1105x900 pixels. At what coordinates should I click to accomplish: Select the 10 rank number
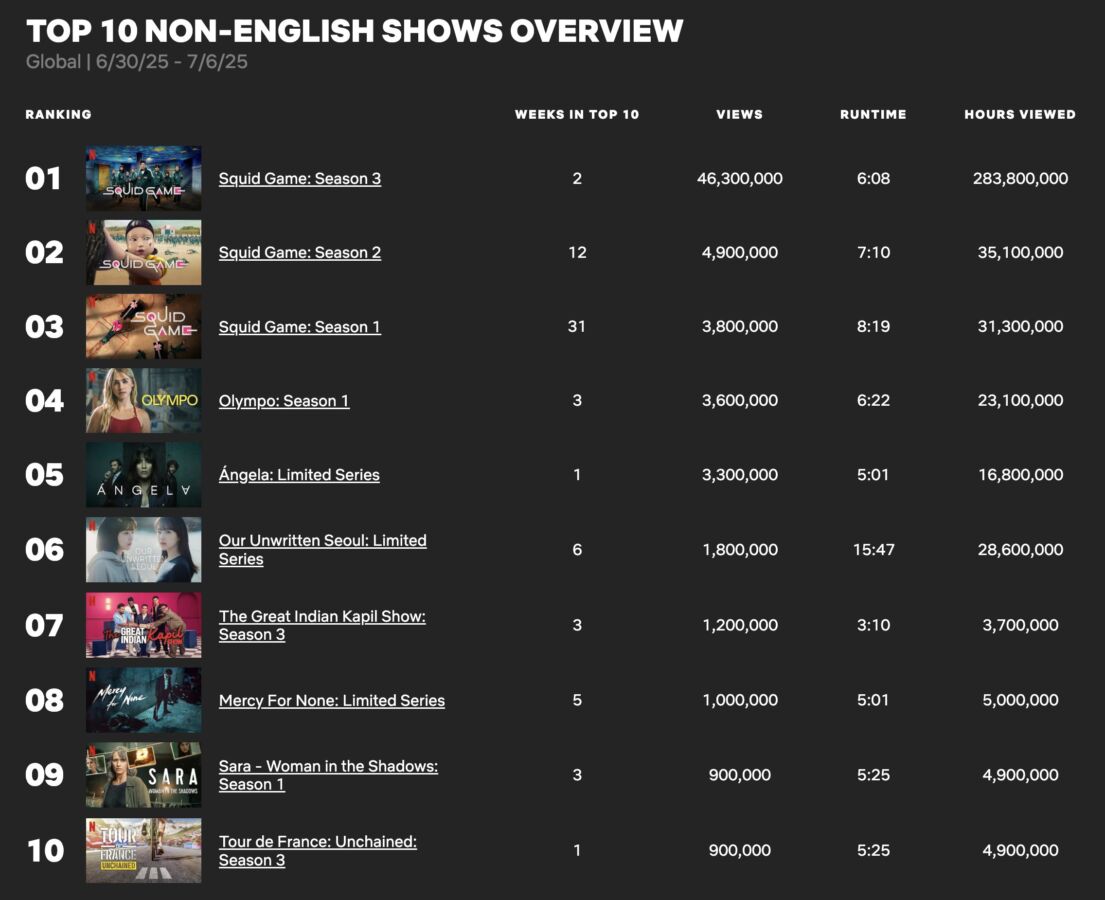(x=46, y=851)
